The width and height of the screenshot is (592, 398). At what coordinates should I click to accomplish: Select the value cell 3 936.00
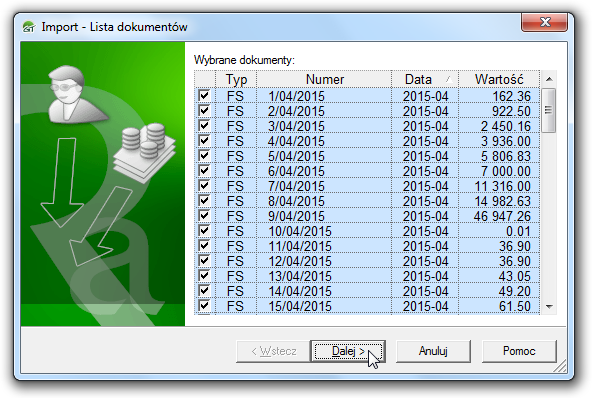click(499, 141)
